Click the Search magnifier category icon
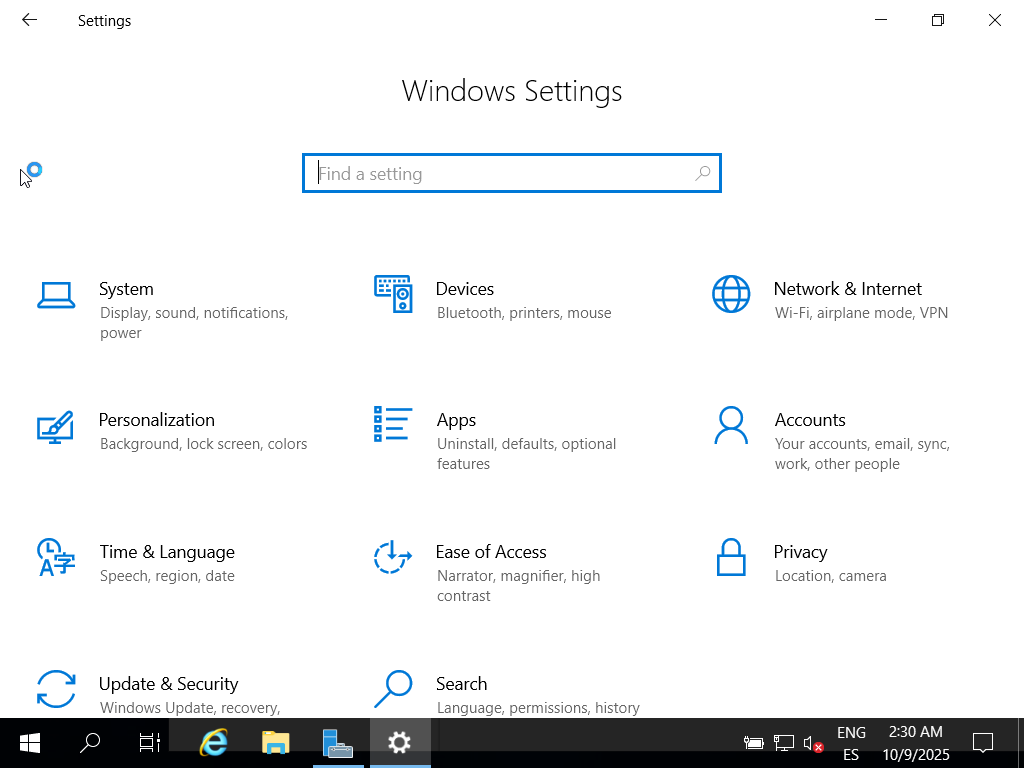 [x=393, y=689]
